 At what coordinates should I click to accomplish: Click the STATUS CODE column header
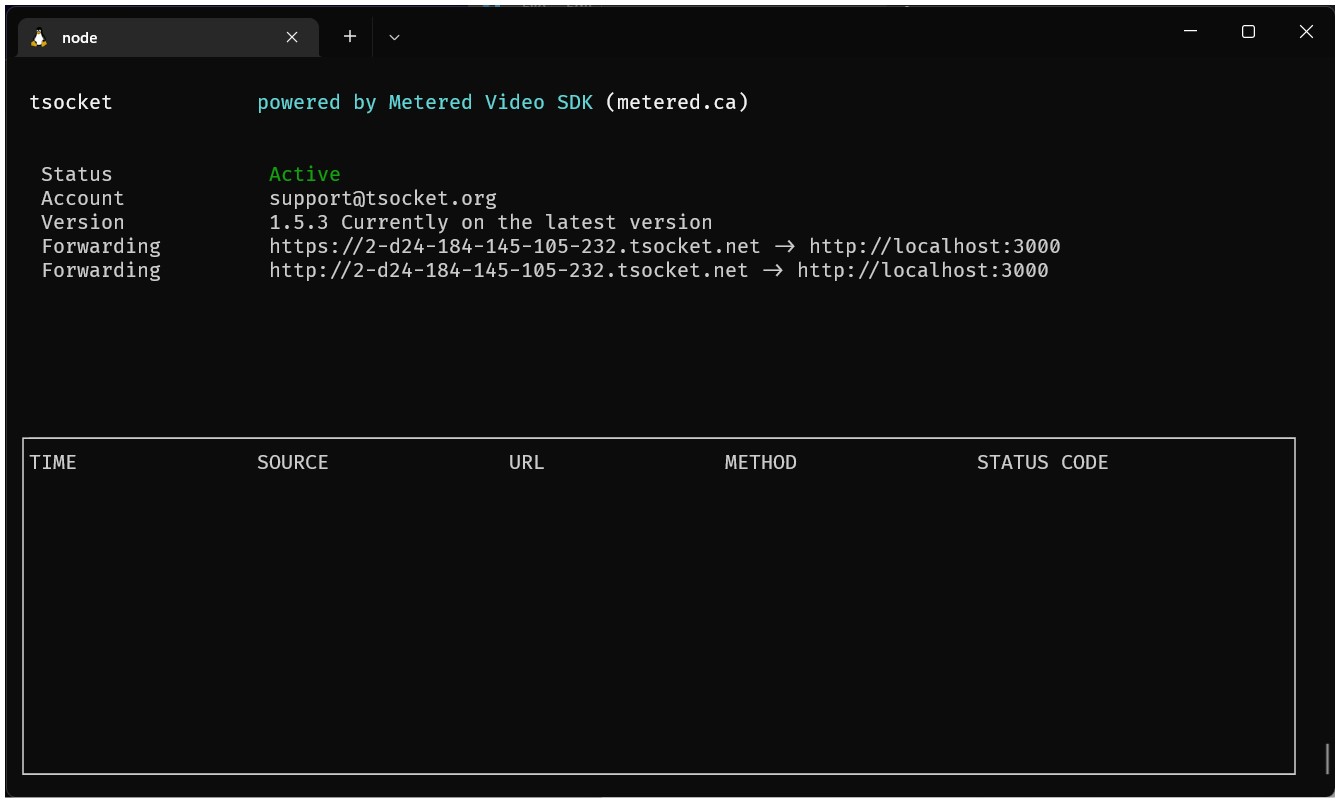1043,462
